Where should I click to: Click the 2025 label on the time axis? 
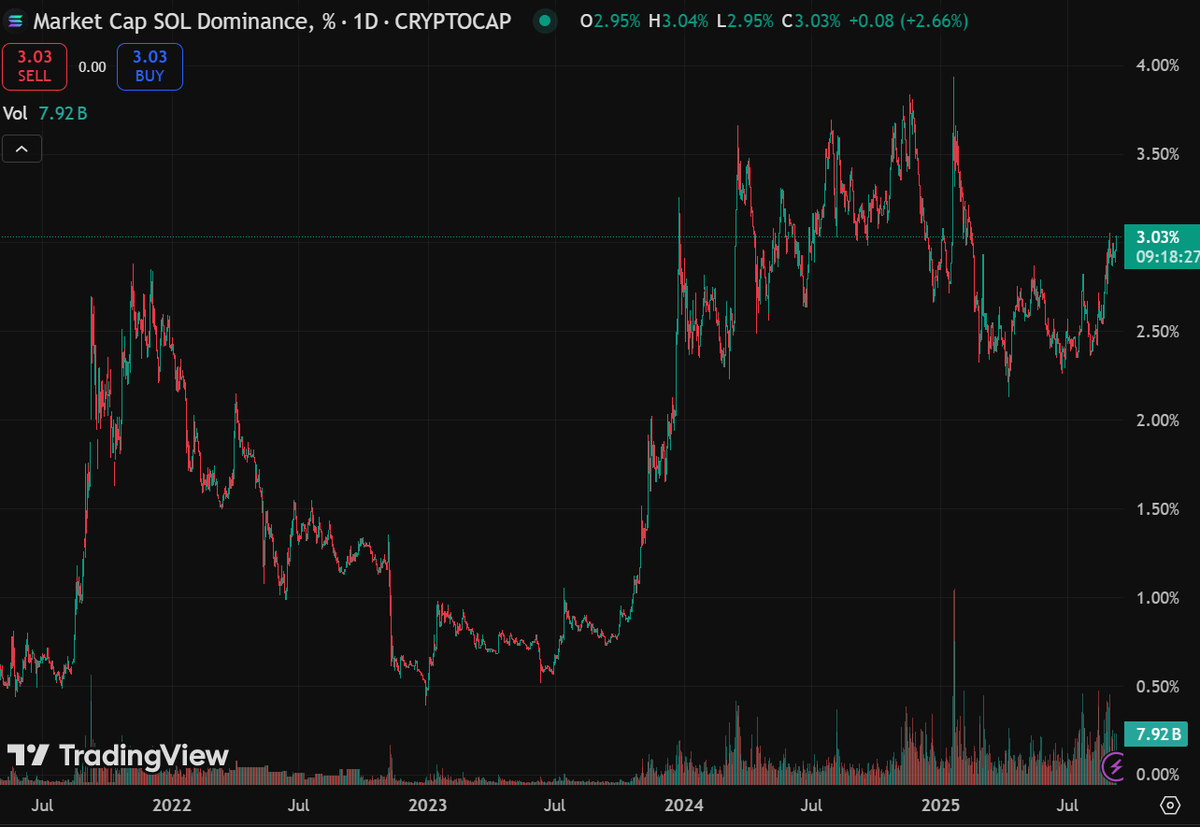[941, 805]
